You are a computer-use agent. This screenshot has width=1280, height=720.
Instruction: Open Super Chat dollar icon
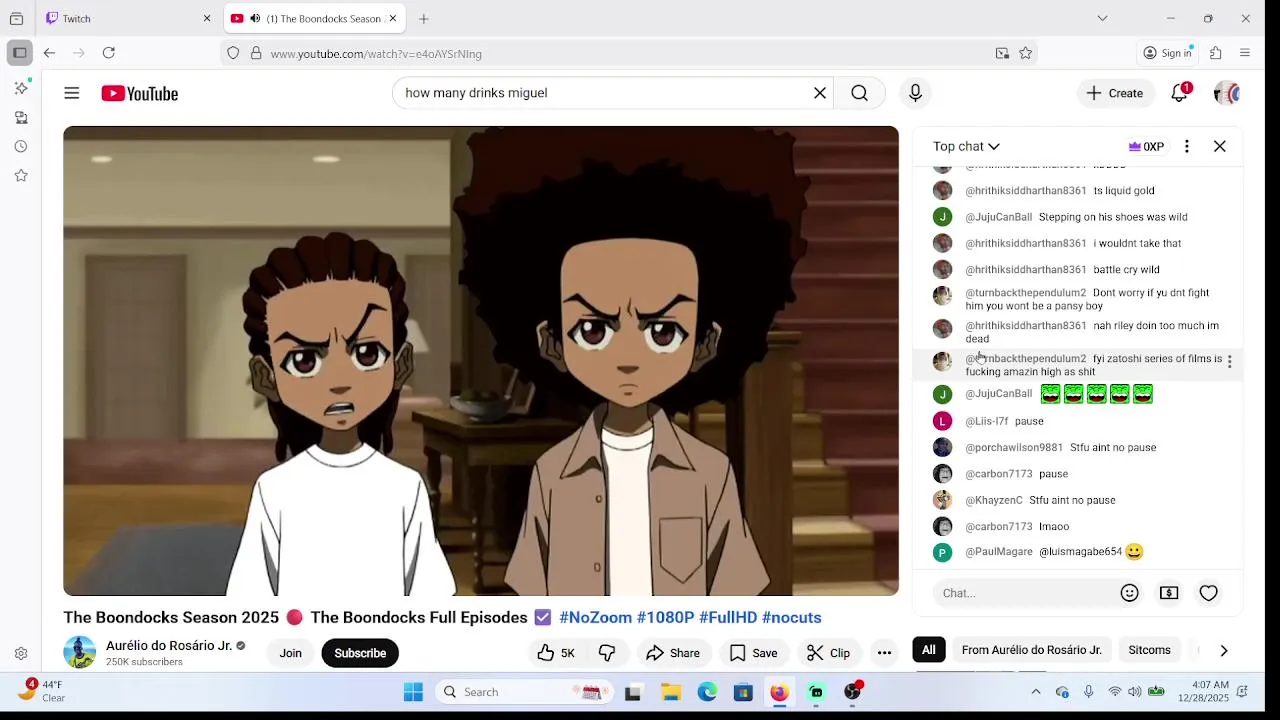[1169, 593]
